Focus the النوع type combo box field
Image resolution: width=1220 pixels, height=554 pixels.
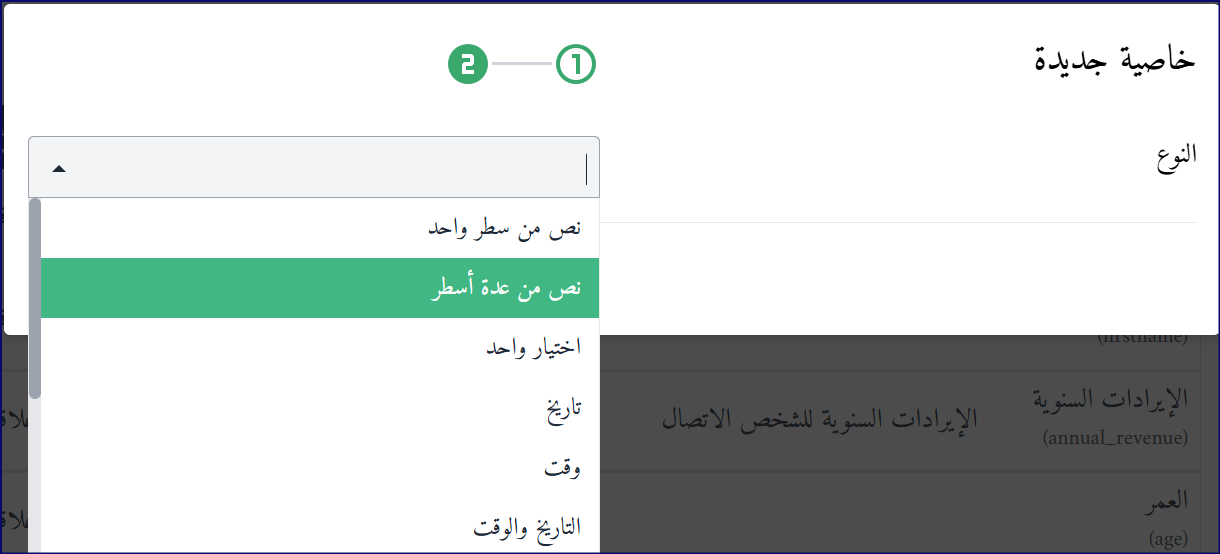point(314,167)
